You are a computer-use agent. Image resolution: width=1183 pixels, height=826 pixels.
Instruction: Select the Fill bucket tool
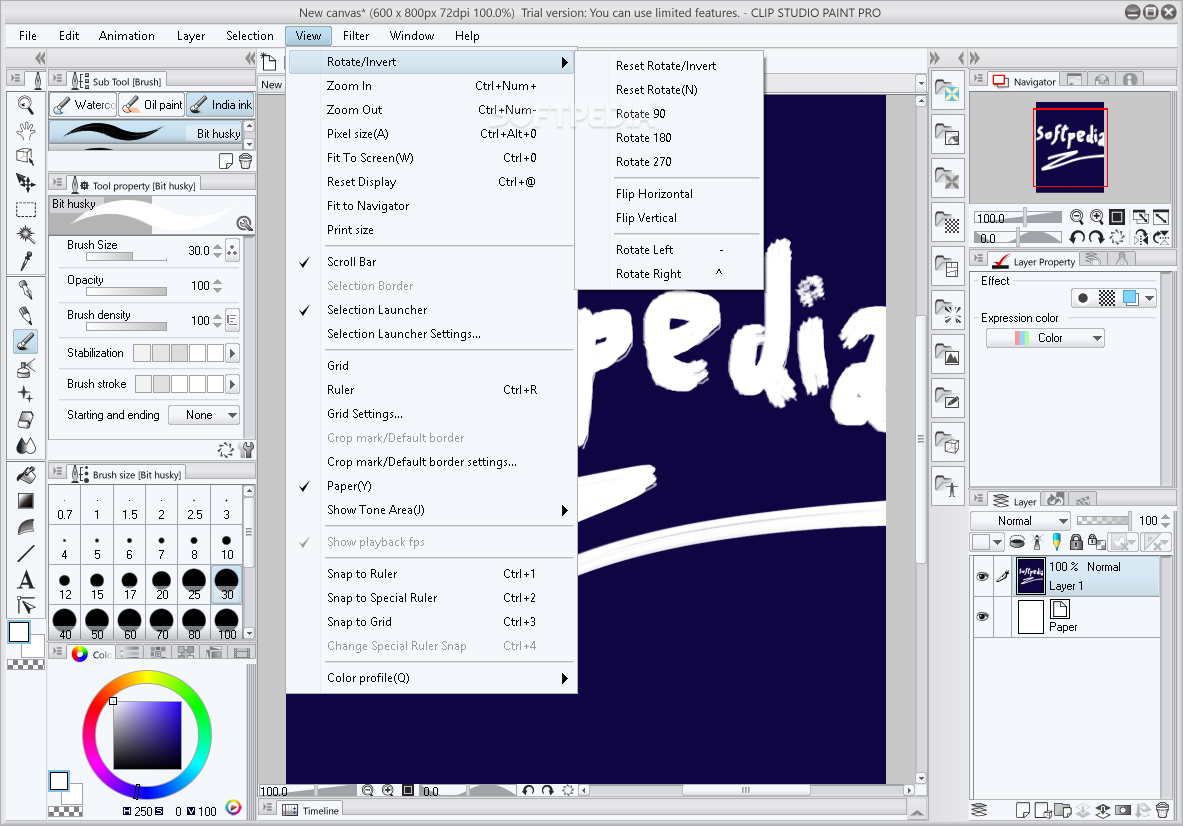(26, 475)
